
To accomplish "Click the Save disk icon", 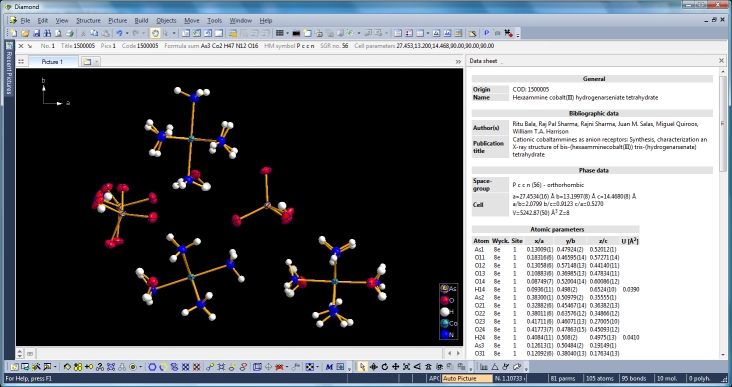I will pos(36,33).
